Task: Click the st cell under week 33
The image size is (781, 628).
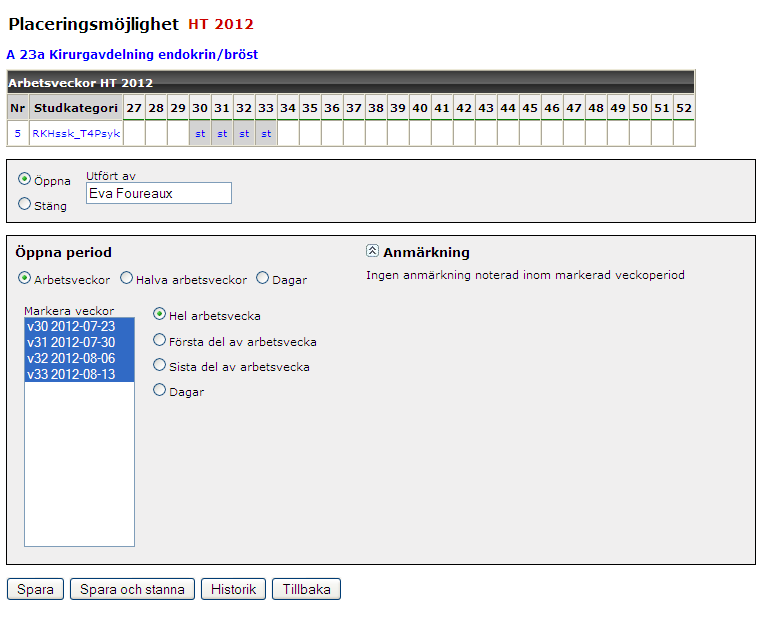Action: coord(266,133)
